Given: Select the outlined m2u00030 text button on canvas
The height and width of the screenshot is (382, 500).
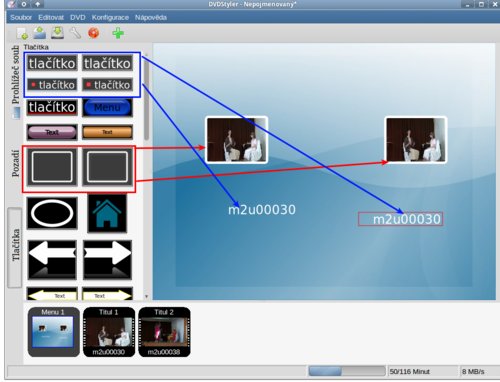Looking at the screenshot, I should pyautogui.click(x=400, y=219).
